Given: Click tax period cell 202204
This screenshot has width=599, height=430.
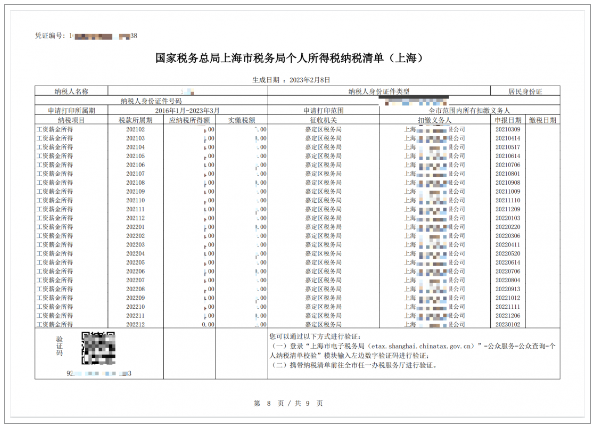Looking at the screenshot, I should click(x=136, y=254).
